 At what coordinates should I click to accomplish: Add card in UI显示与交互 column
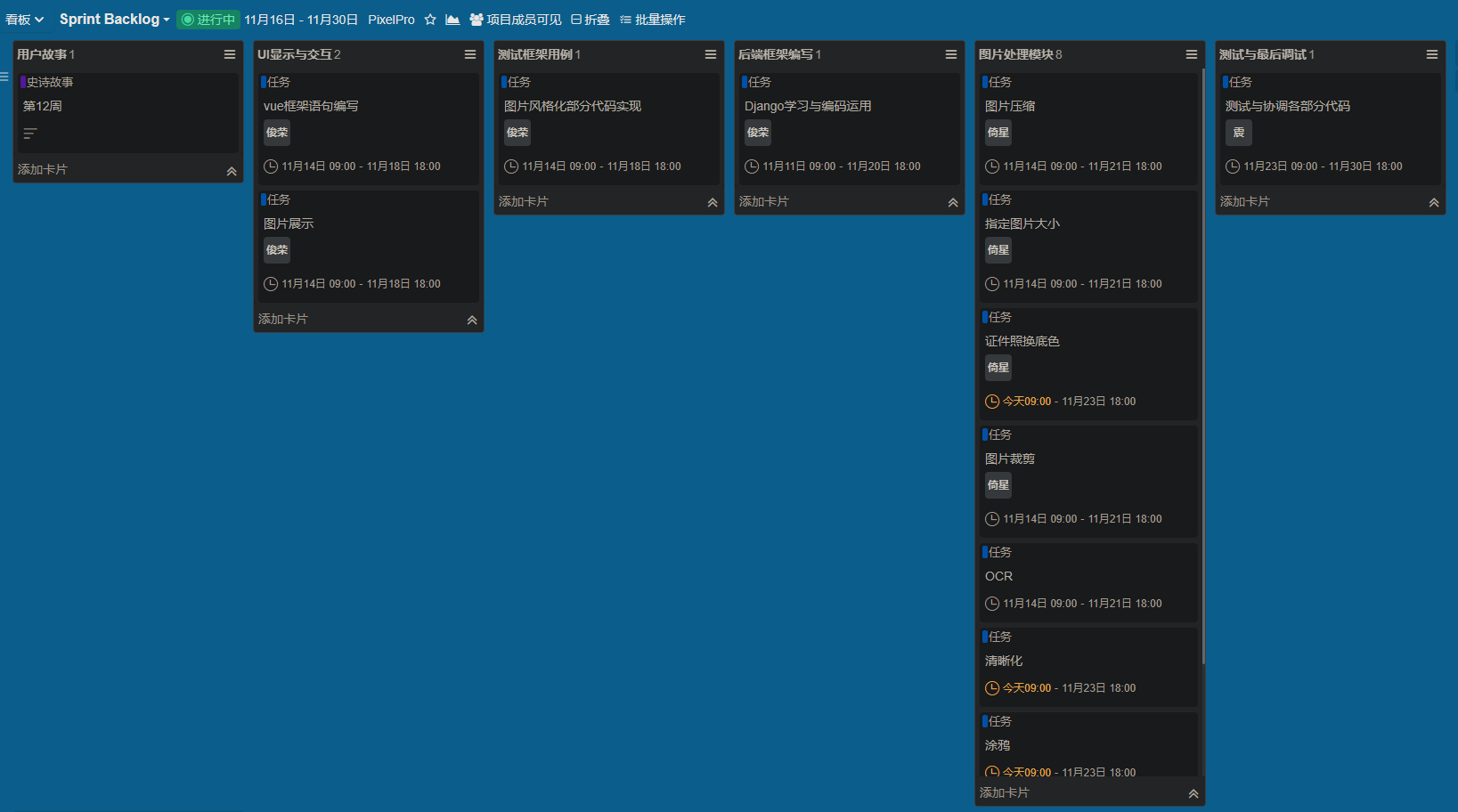pyautogui.click(x=283, y=319)
